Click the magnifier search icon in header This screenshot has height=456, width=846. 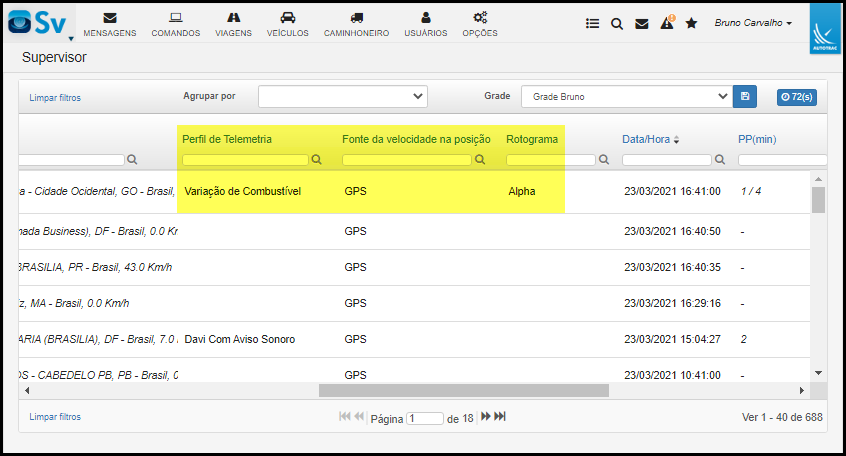tap(617, 24)
